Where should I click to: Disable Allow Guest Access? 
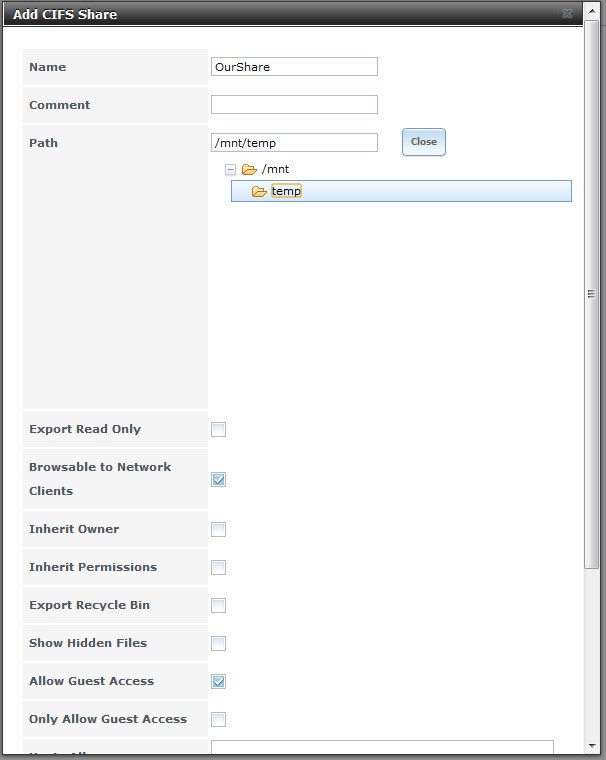coord(218,681)
